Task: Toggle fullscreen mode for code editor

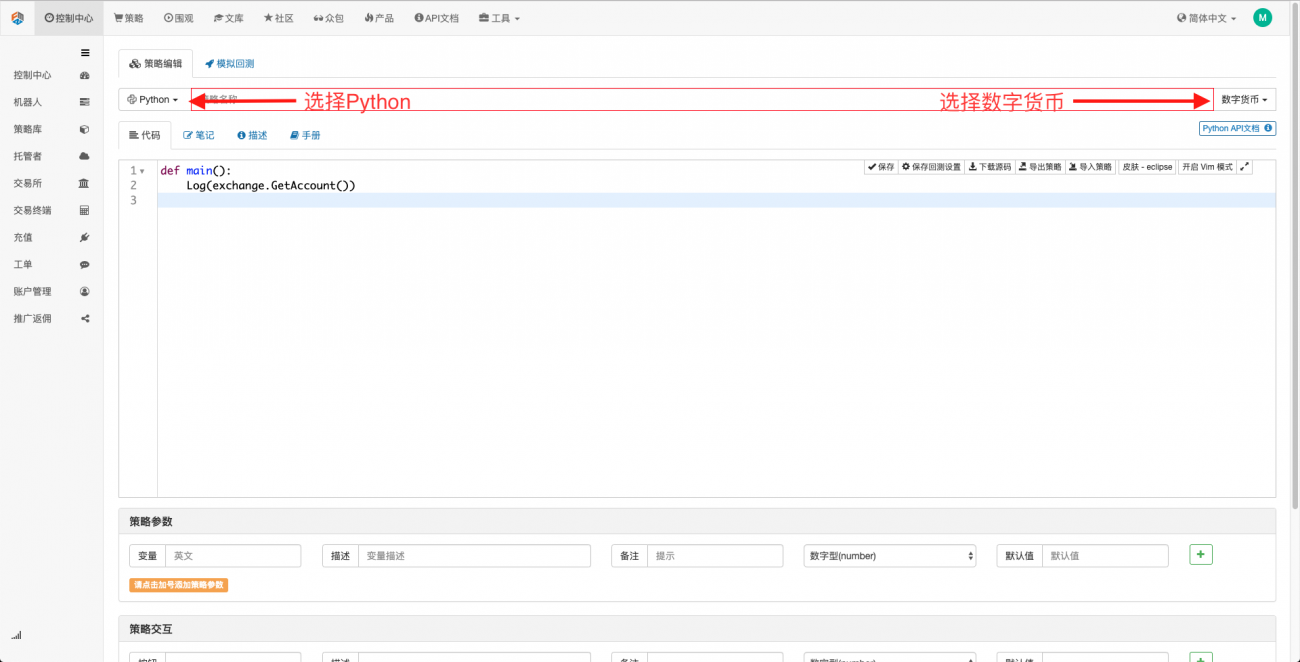Action: (x=1243, y=166)
